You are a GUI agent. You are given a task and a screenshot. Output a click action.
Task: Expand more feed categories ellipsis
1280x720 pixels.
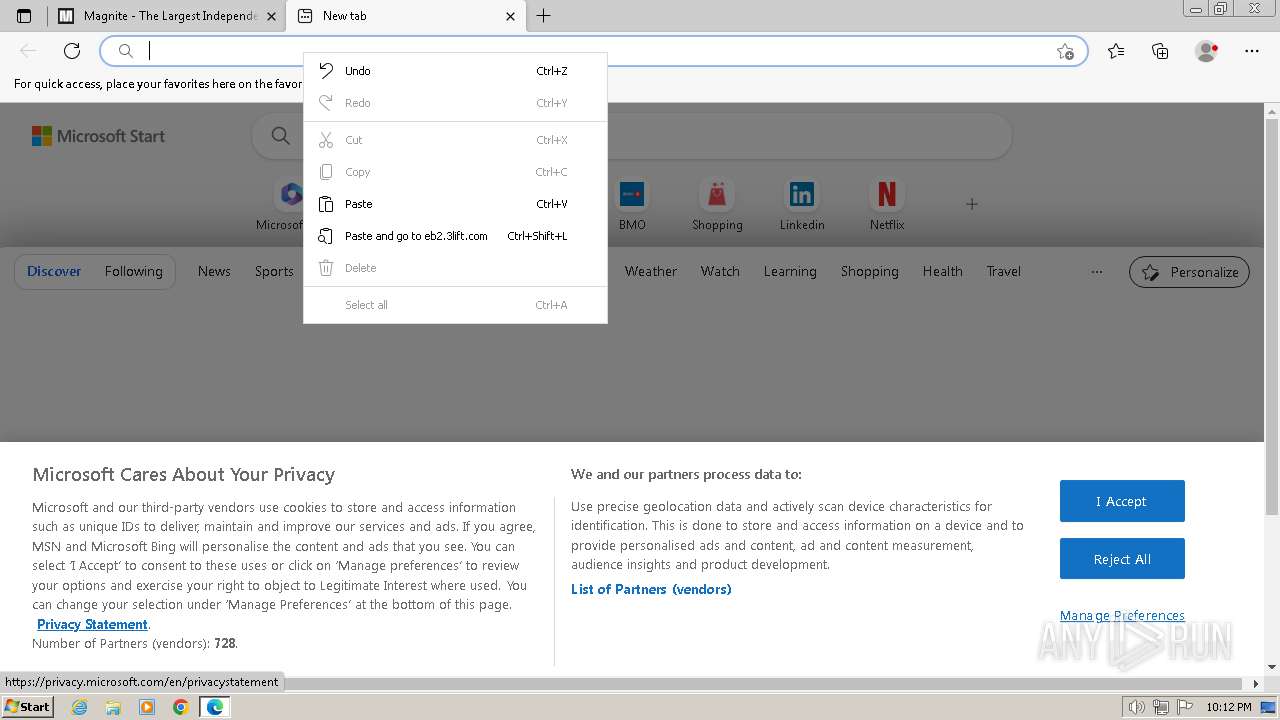(1097, 271)
